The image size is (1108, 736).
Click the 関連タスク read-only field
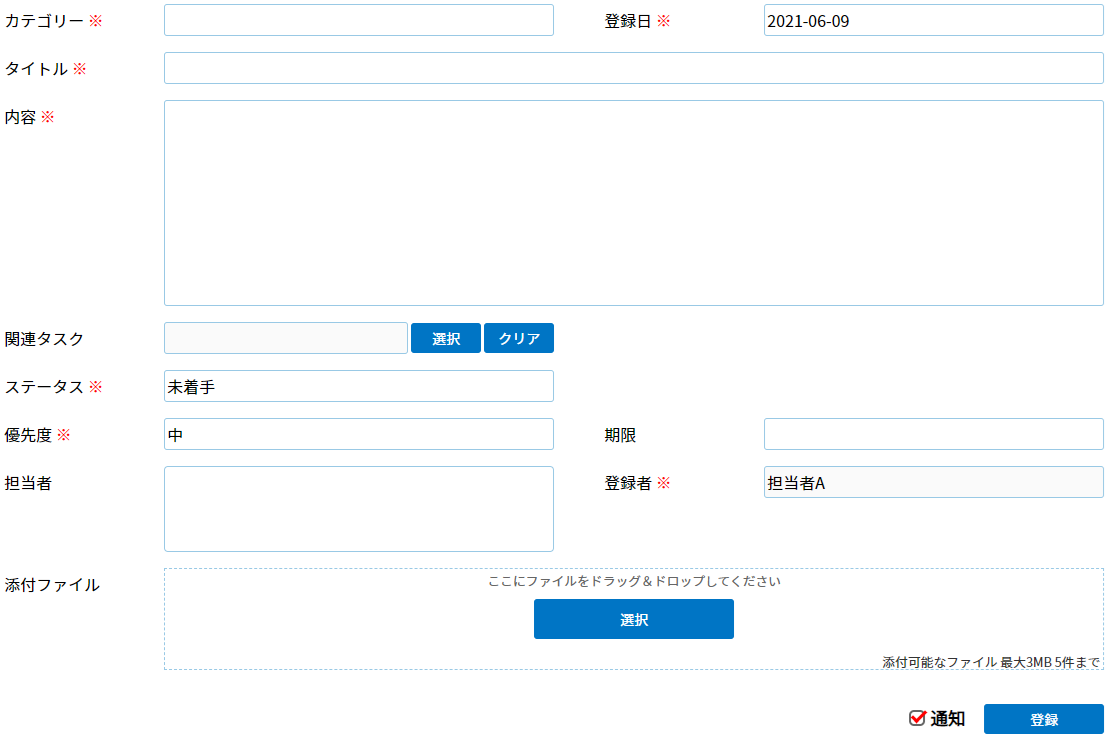click(x=285, y=338)
